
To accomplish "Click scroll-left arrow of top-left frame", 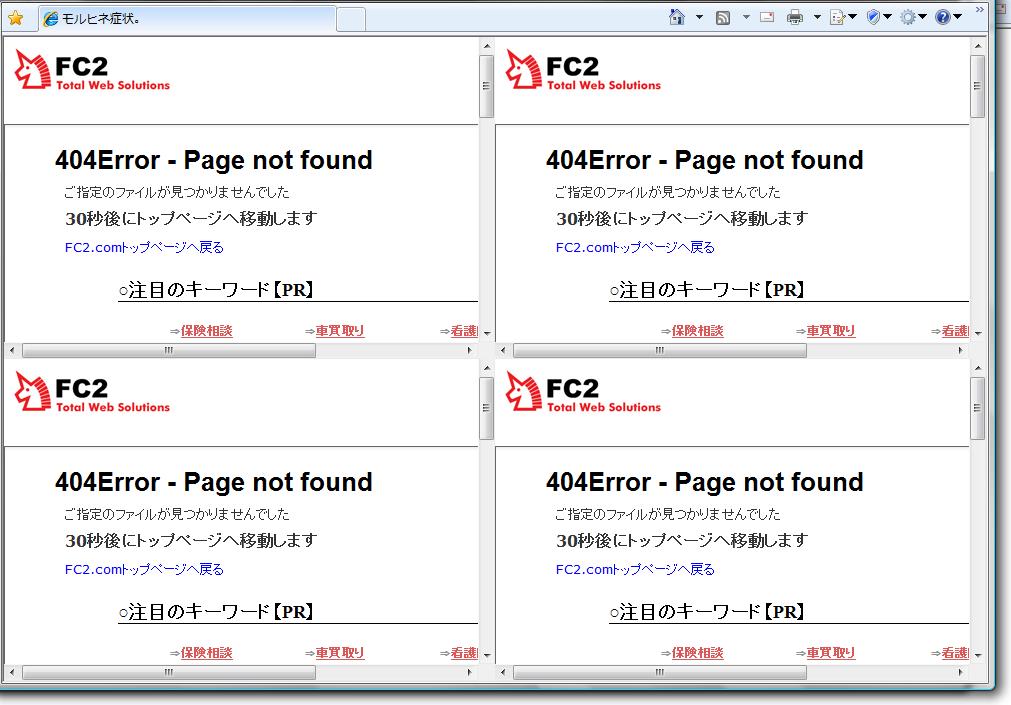I will pyautogui.click(x=12, y=350).
